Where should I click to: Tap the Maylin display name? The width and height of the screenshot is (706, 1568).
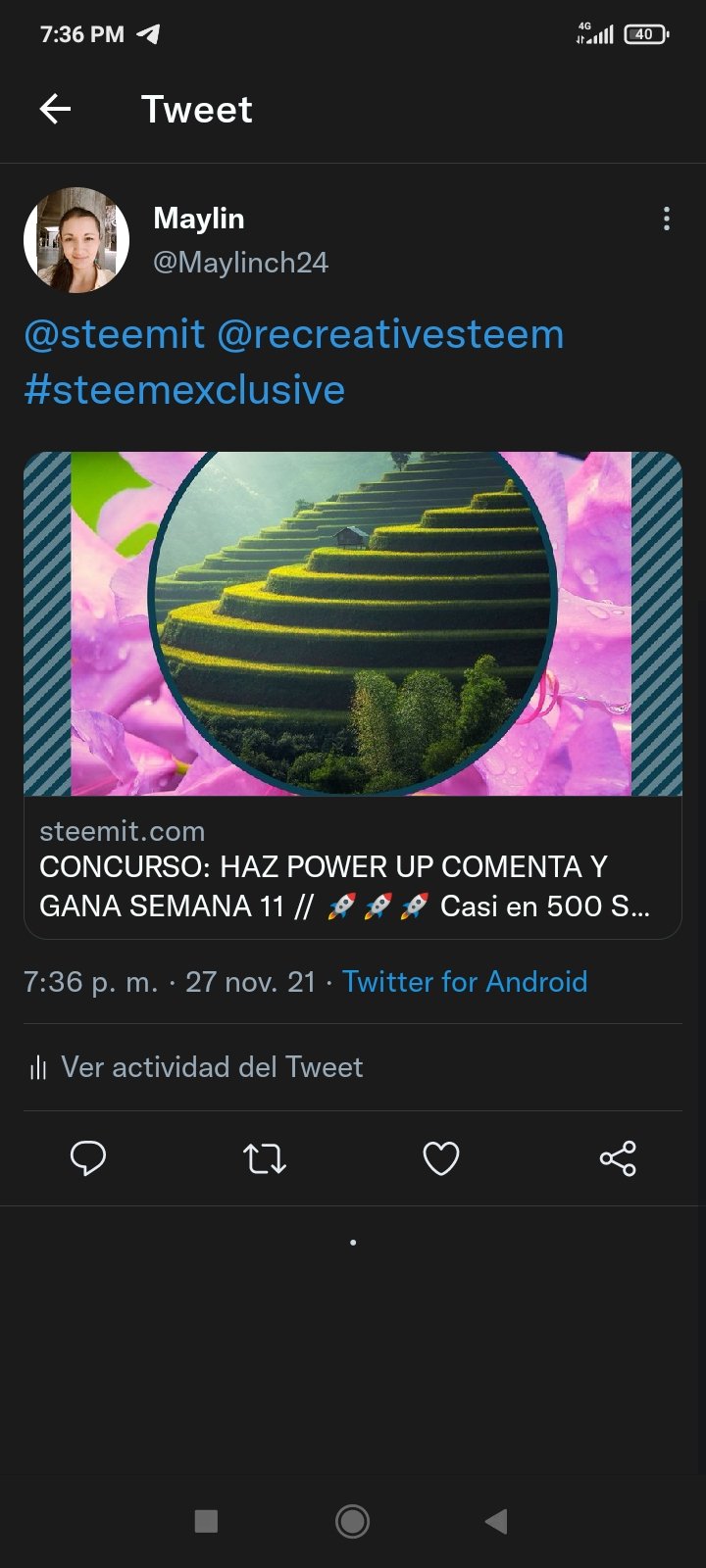pyautogui.click(x=199, y=219)
